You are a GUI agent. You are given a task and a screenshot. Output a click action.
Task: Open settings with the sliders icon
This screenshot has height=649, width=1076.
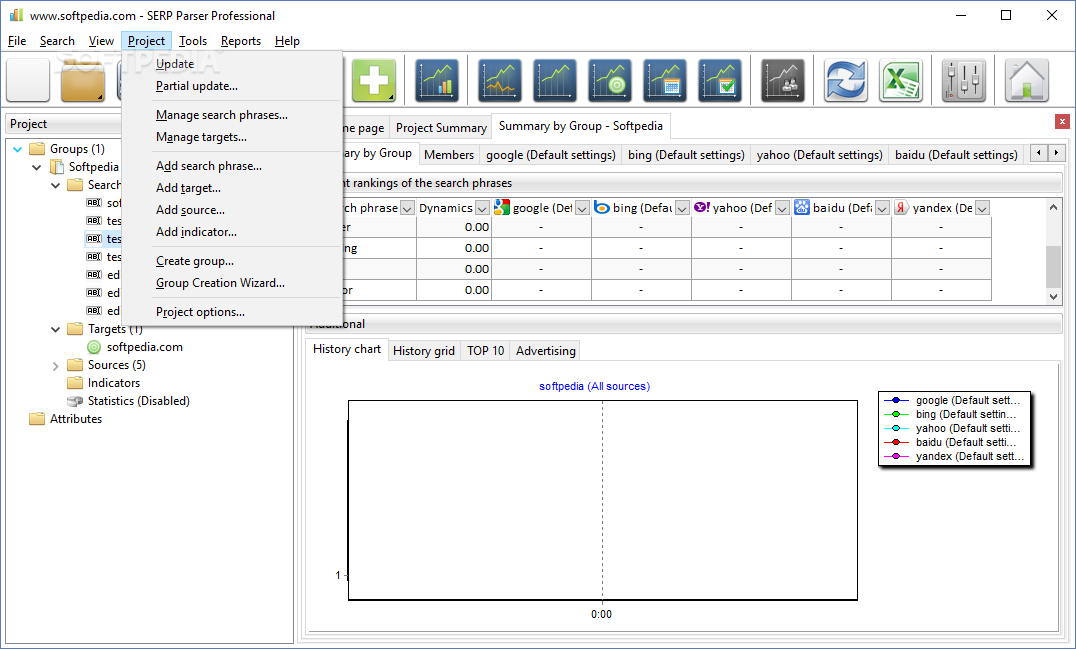[963, 80]
